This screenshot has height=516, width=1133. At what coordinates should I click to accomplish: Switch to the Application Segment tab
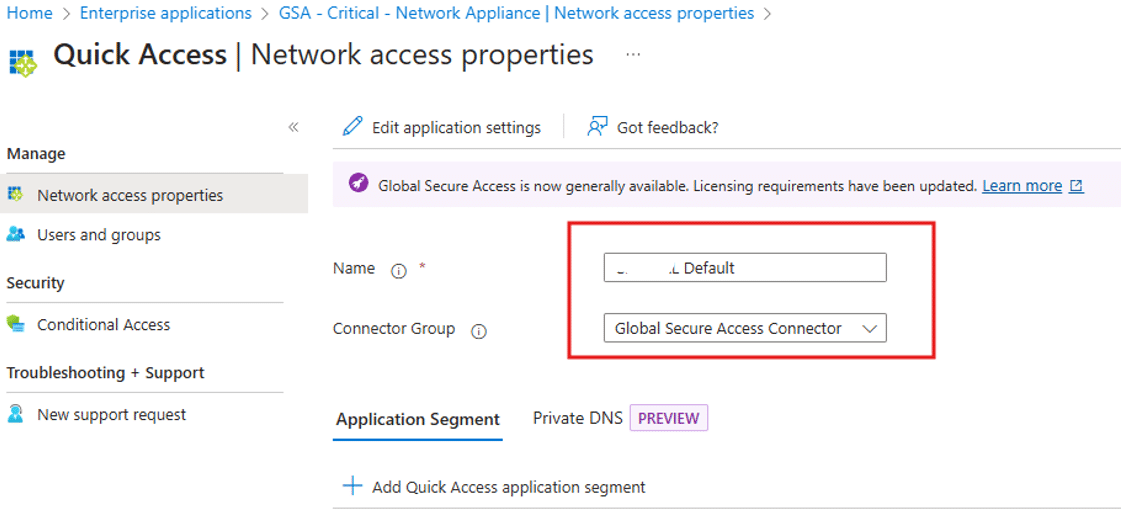click(x=418, y=419)
